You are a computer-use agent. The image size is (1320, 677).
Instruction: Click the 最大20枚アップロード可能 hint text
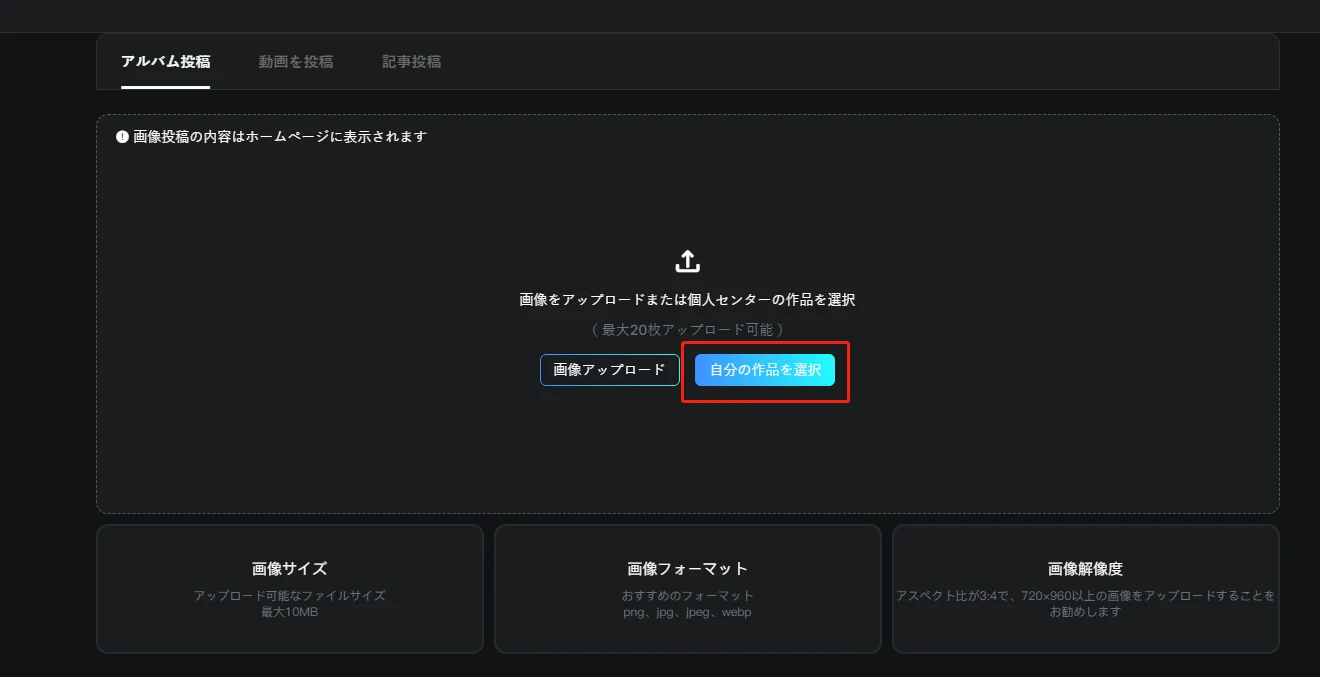click(x=687, y=329)
